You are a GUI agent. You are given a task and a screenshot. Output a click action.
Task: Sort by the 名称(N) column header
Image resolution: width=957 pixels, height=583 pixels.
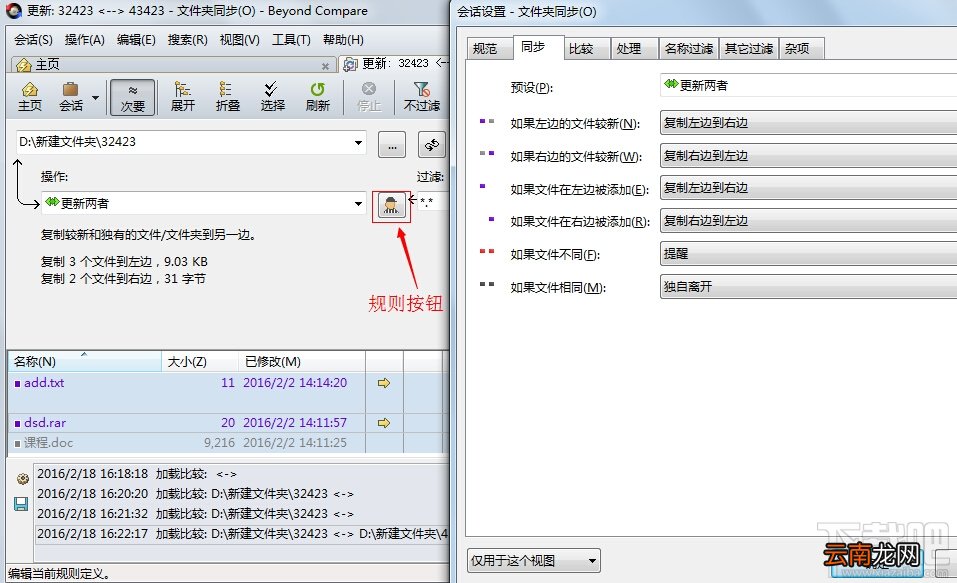[85, 361]
